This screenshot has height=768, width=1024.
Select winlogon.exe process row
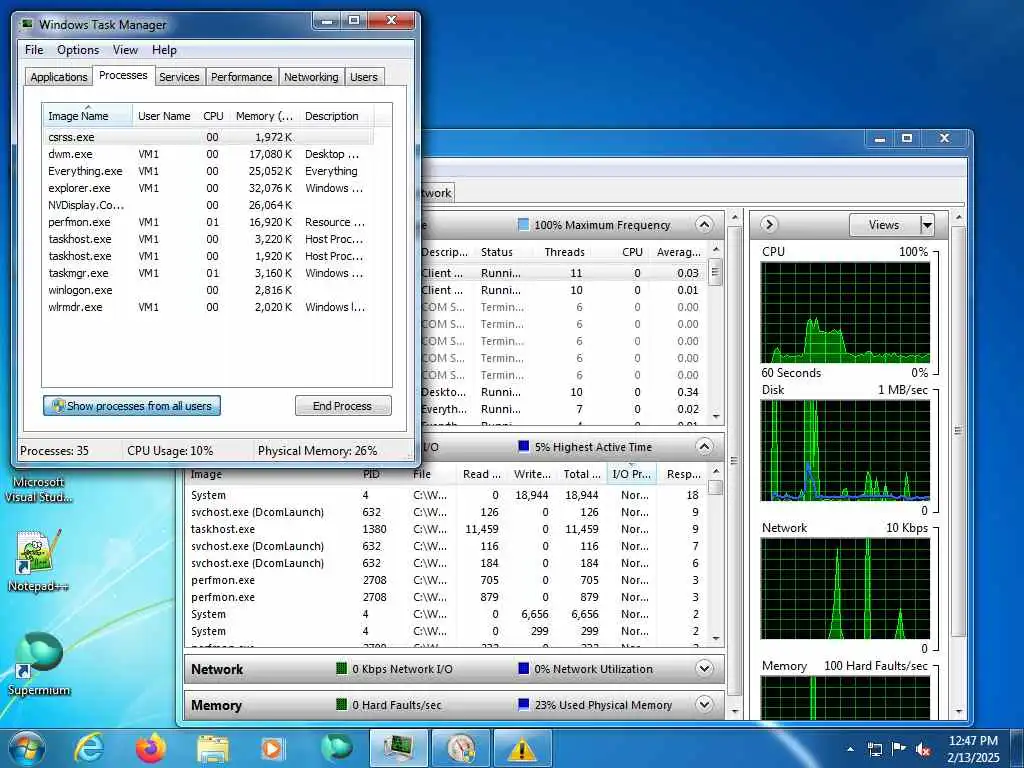(208, 290)
